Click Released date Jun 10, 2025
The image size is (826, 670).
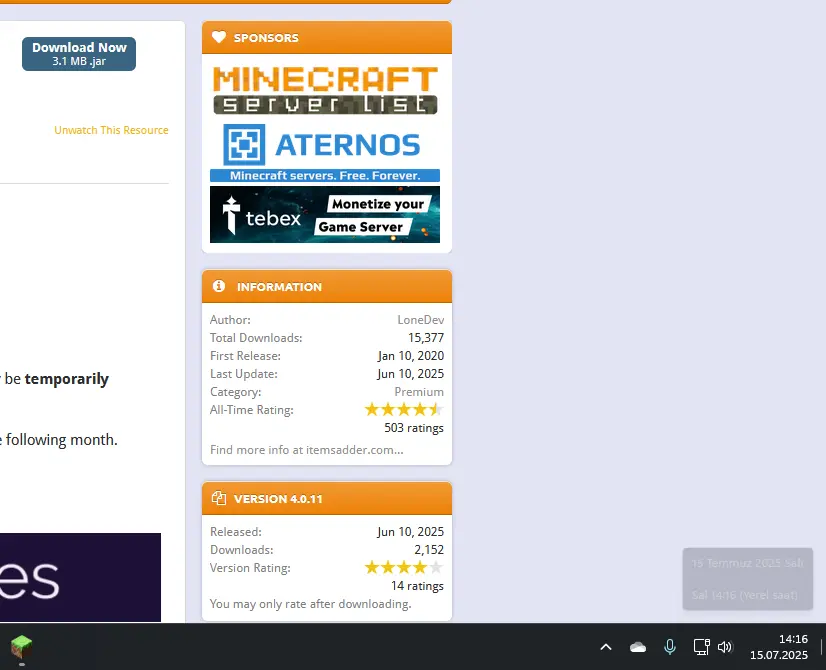(410, 531)
